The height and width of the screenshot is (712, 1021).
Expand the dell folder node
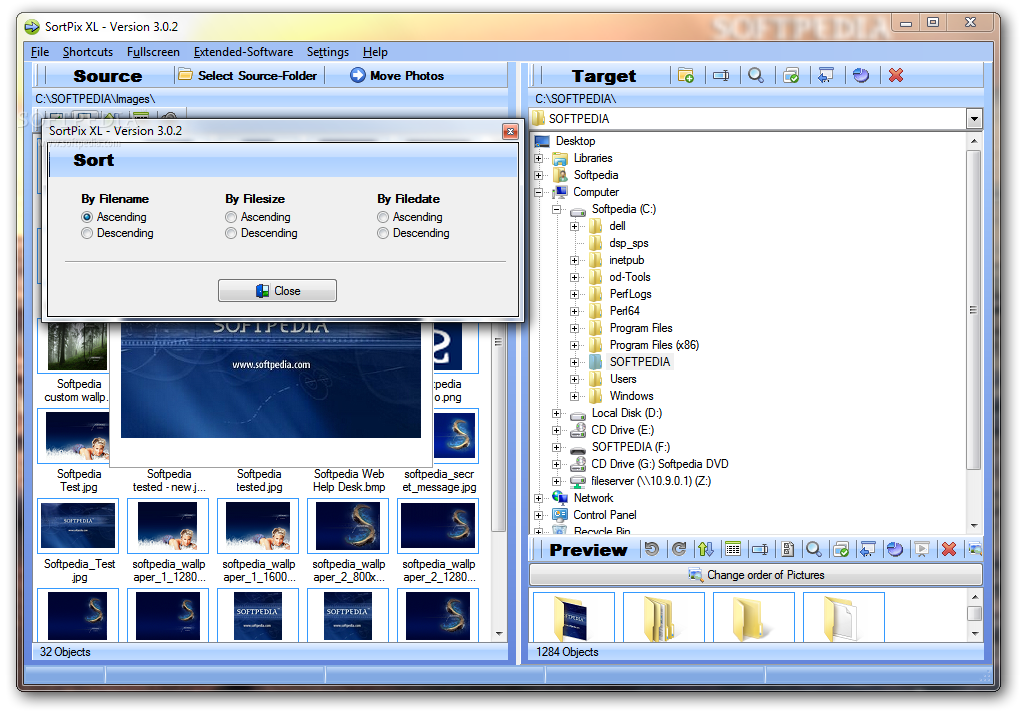click(x=574, y=226)
